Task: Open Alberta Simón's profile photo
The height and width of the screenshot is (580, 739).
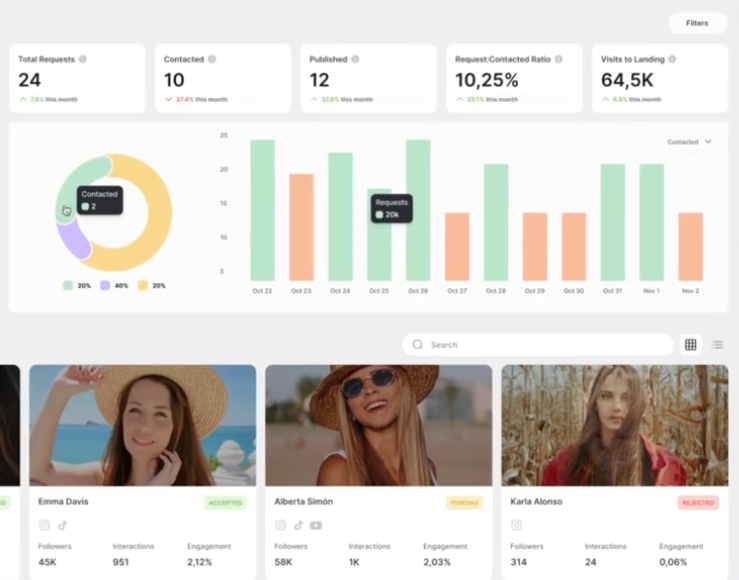Action: 378,425
